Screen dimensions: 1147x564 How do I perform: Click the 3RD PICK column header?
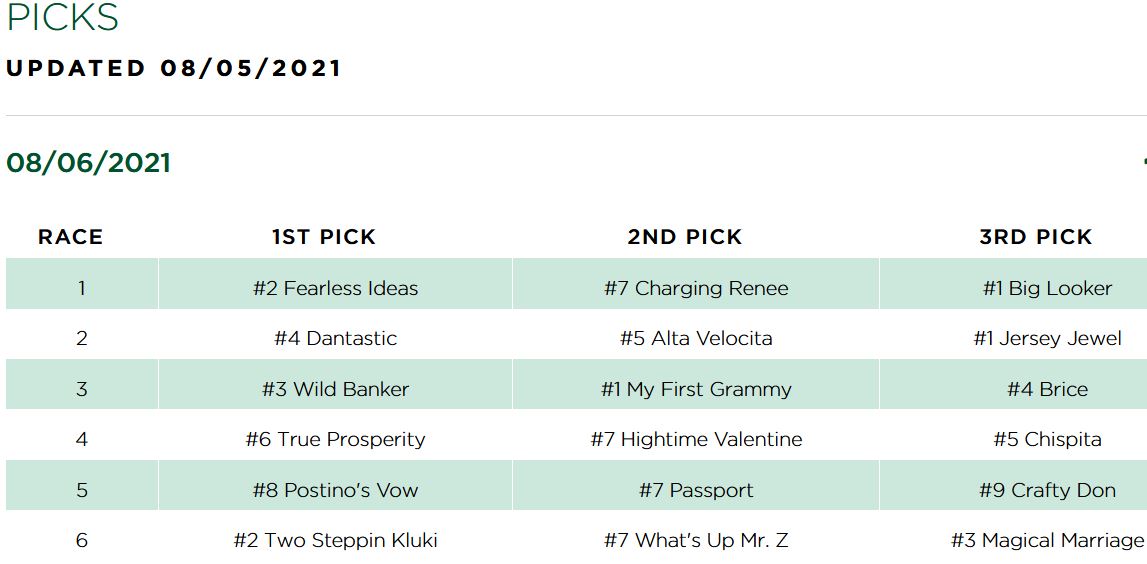pos(1036,237)
